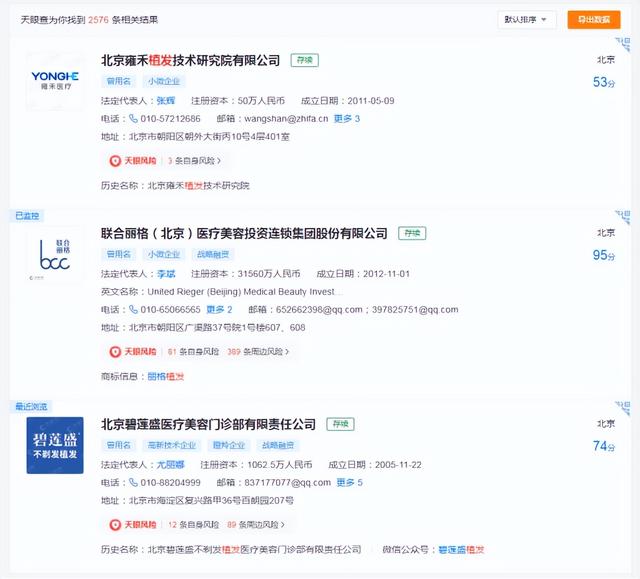Click the 导出数据 export button
Viewport: 640px width, 579px height.
[593, 19]
